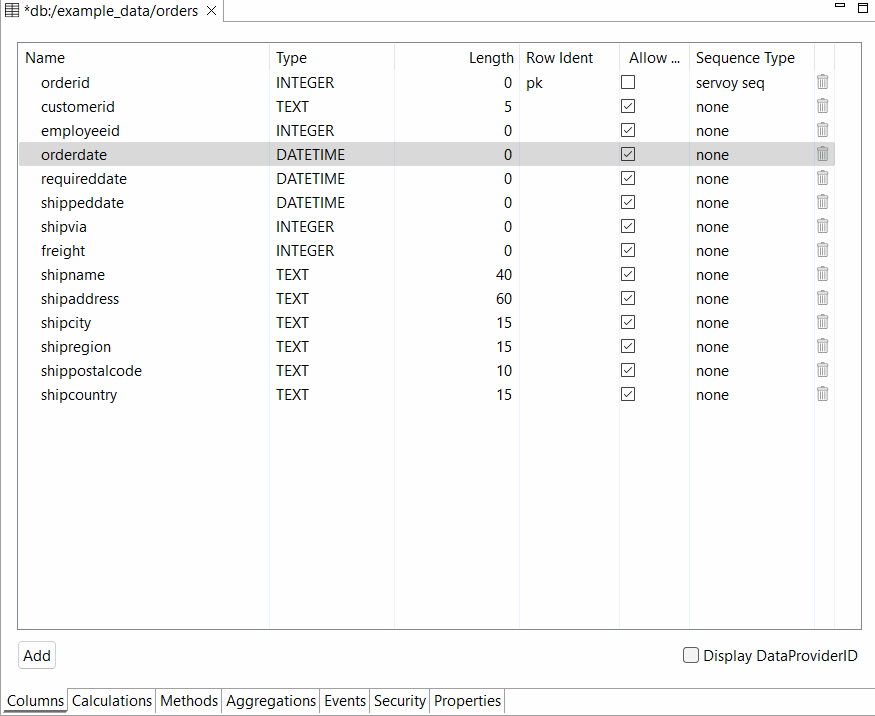Screen dimensions: 875x716
Task: Delete the orderid column via trash icon
Action: click(822, 82)
